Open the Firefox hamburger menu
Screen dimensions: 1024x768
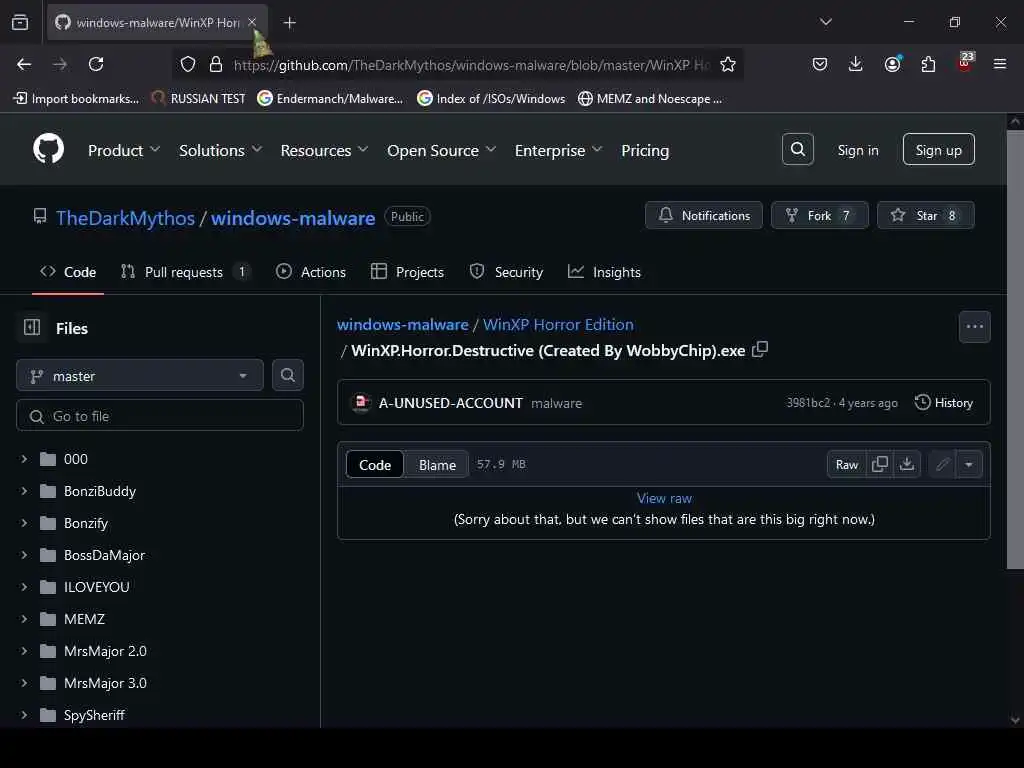pyautogui.click(x=1000, y=64)
